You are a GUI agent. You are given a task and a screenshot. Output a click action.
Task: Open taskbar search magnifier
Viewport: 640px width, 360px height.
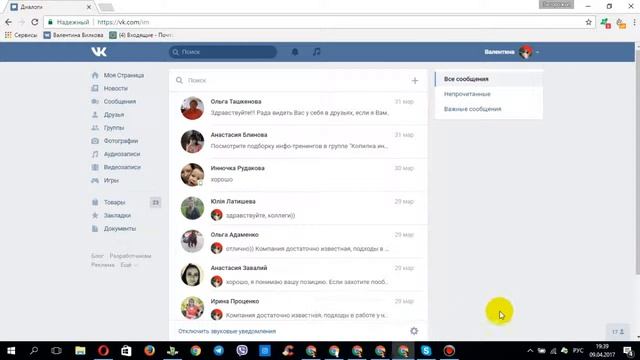(34, 351)
